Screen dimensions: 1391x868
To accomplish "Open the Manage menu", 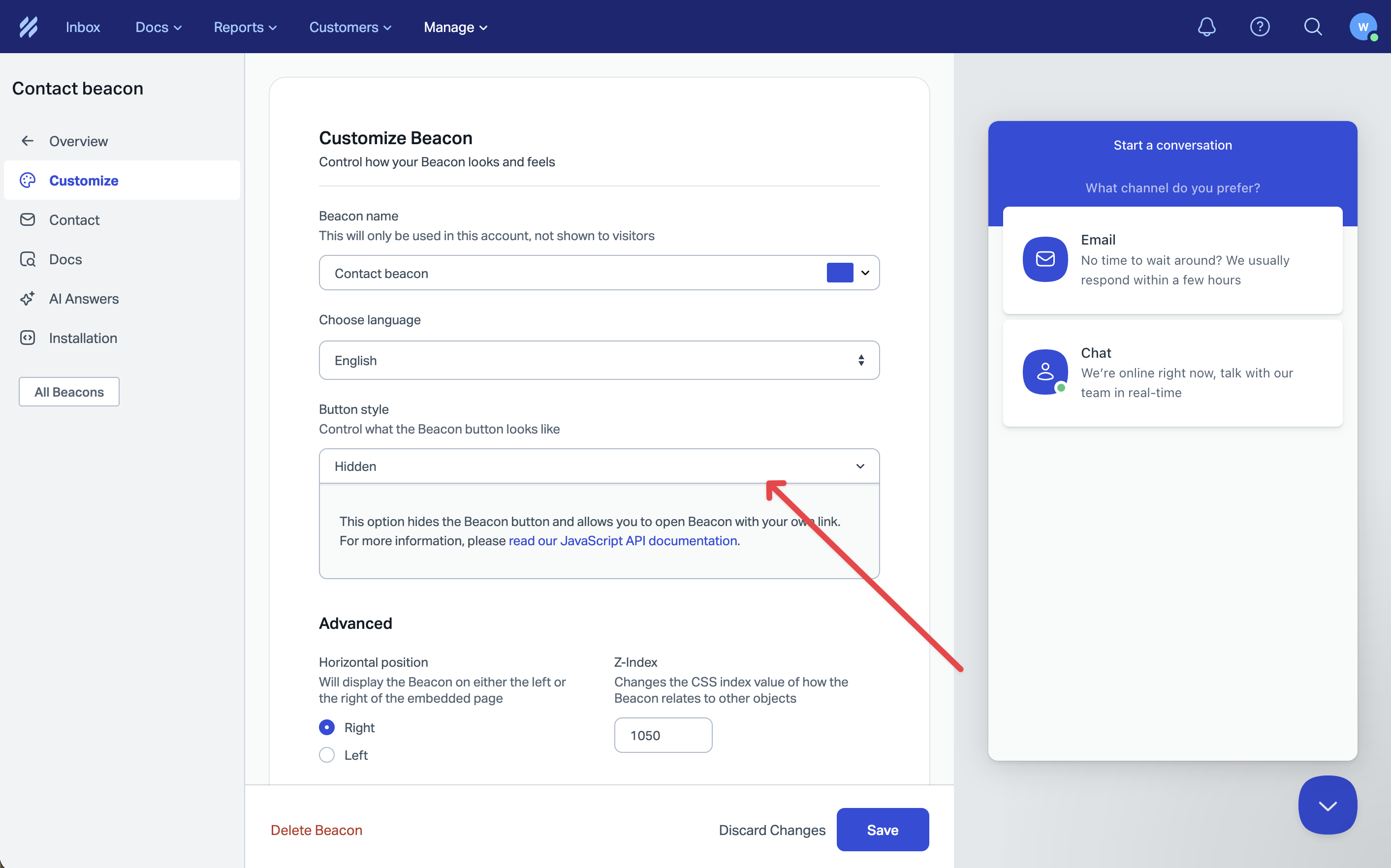I will click(x=455, y=27).
